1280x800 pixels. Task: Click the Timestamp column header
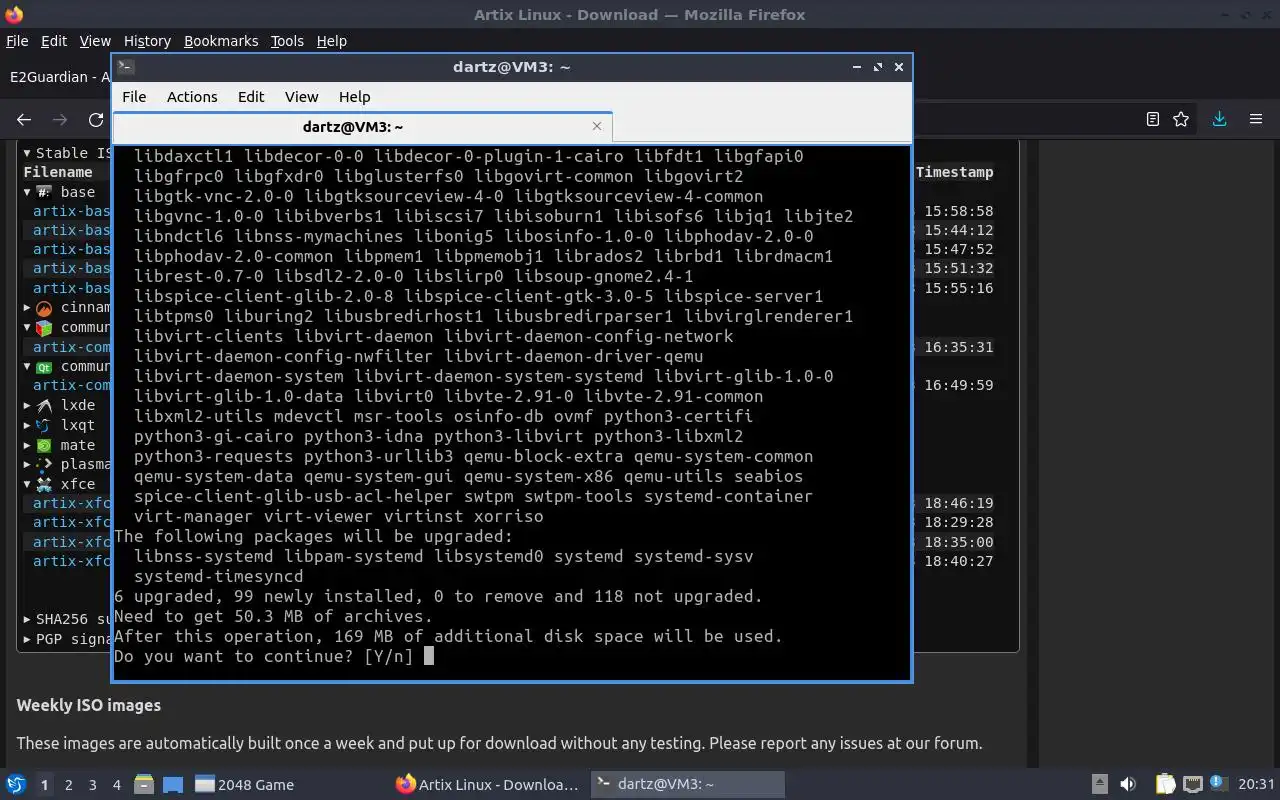pyautogui.click(x=955, y=172)
